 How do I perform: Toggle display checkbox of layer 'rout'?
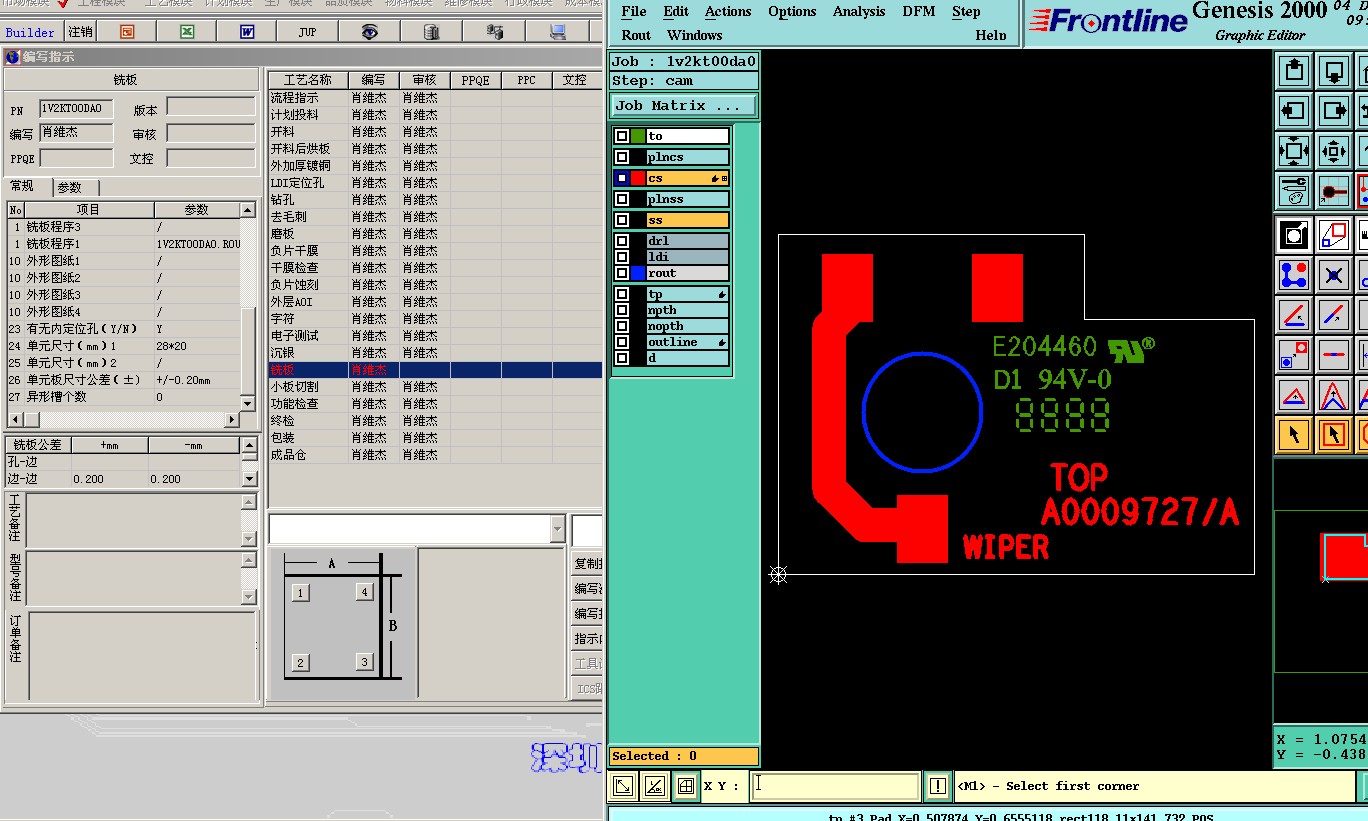622,273
